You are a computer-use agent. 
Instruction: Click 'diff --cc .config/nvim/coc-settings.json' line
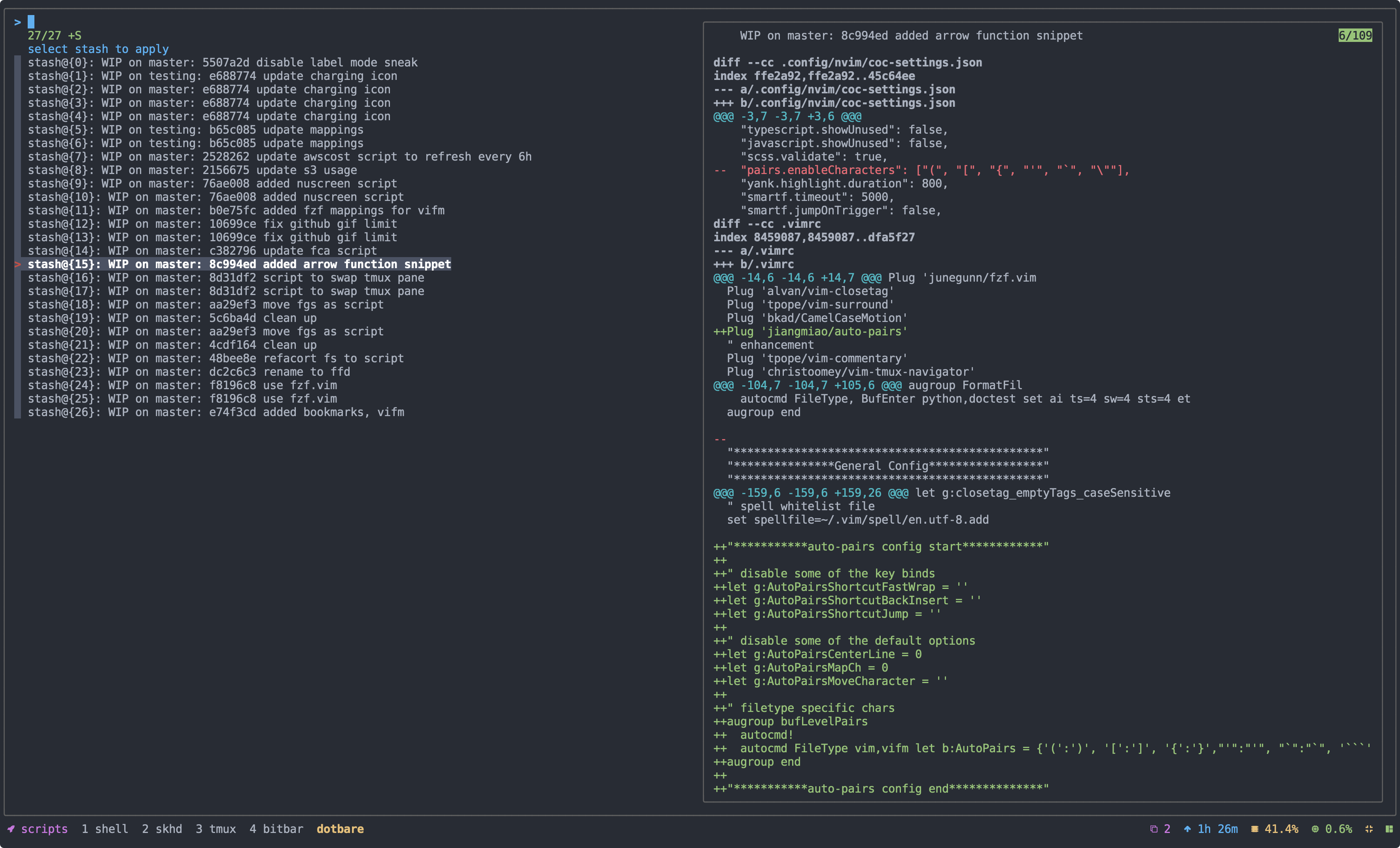click(848, 62)
